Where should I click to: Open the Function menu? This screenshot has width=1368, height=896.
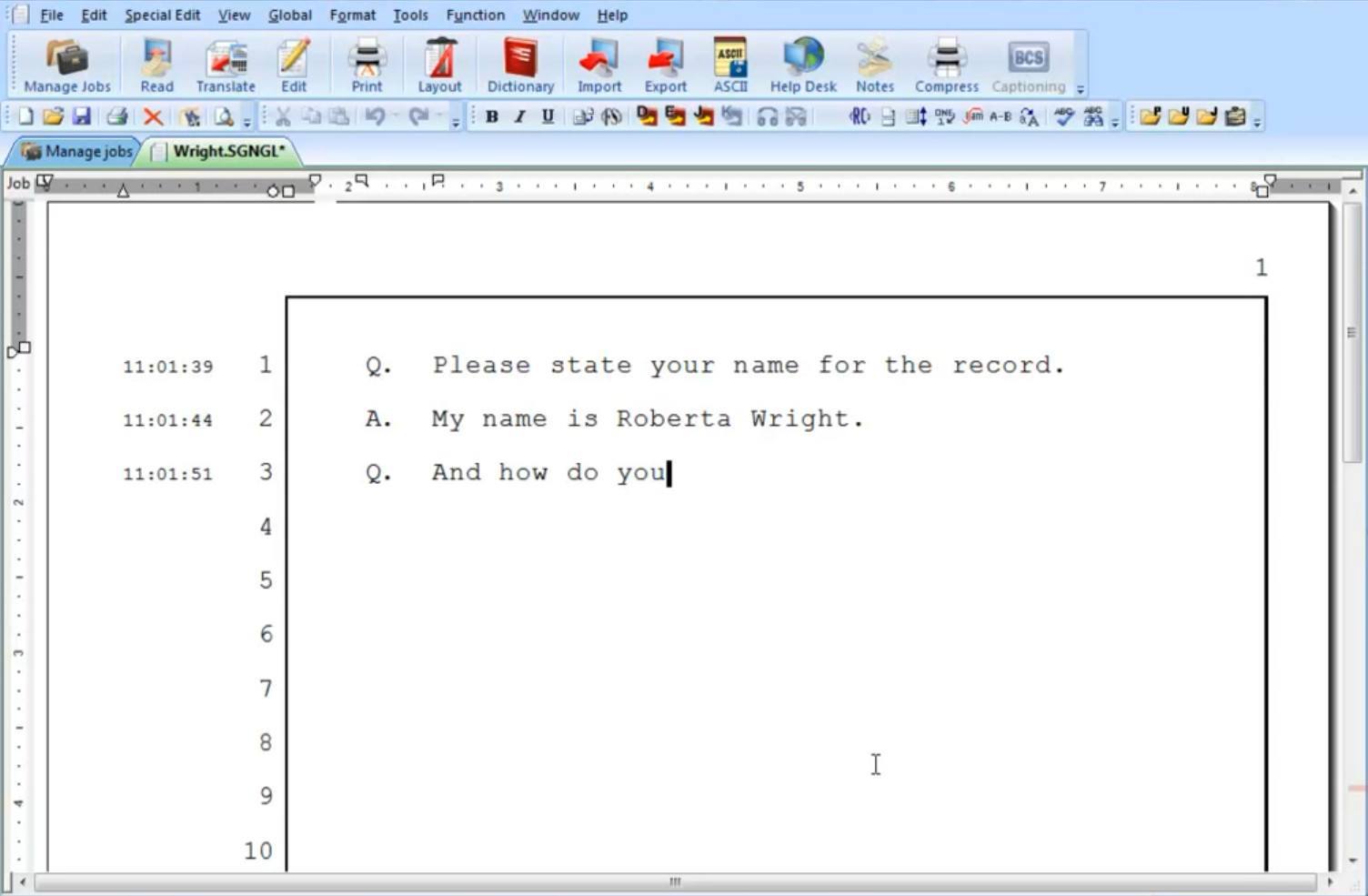(x=475, y=15)
